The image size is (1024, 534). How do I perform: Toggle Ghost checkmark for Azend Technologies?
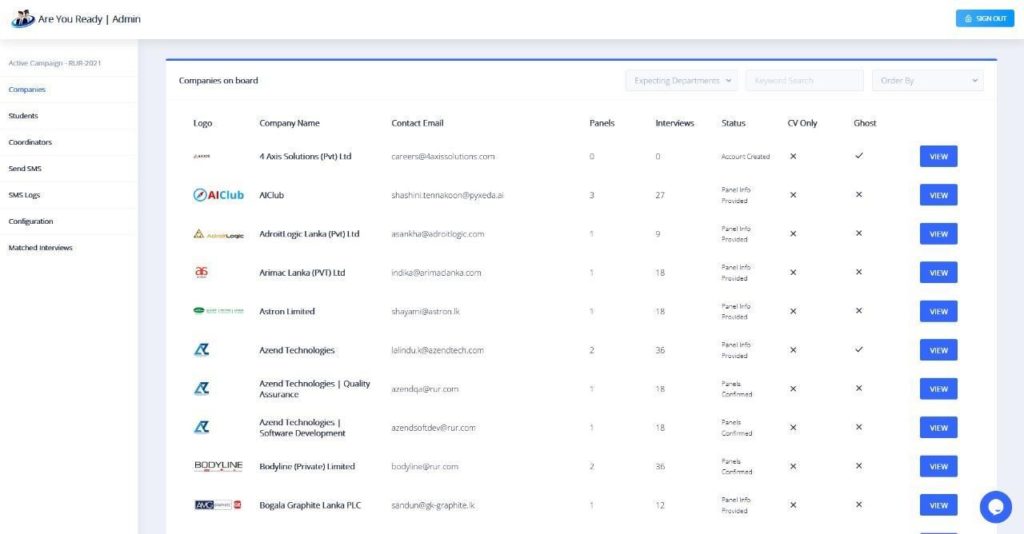(x=858, y=350)
